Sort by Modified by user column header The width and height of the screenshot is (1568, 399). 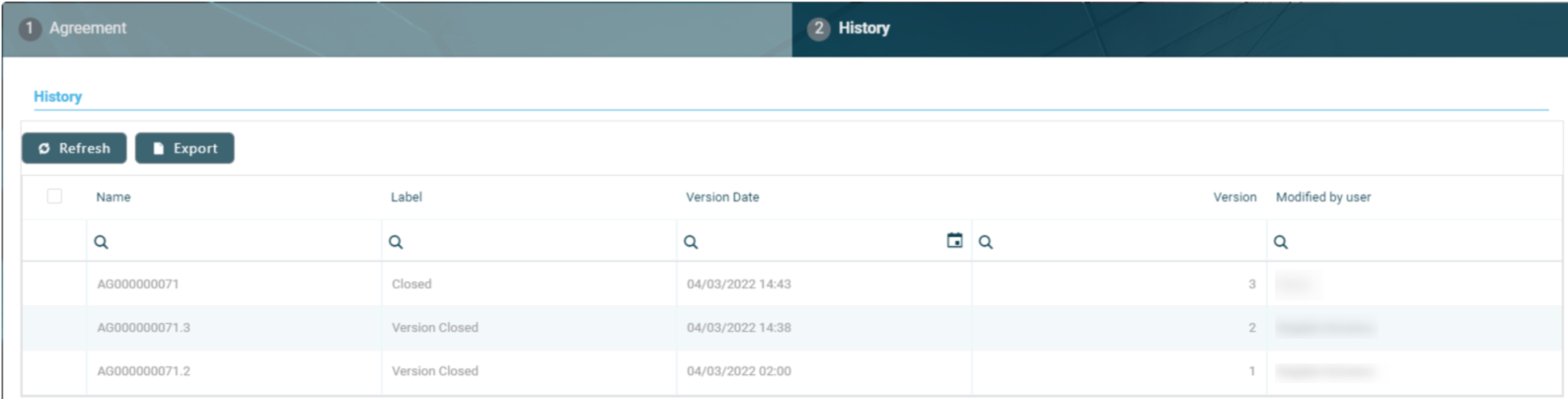point(1322,198)
